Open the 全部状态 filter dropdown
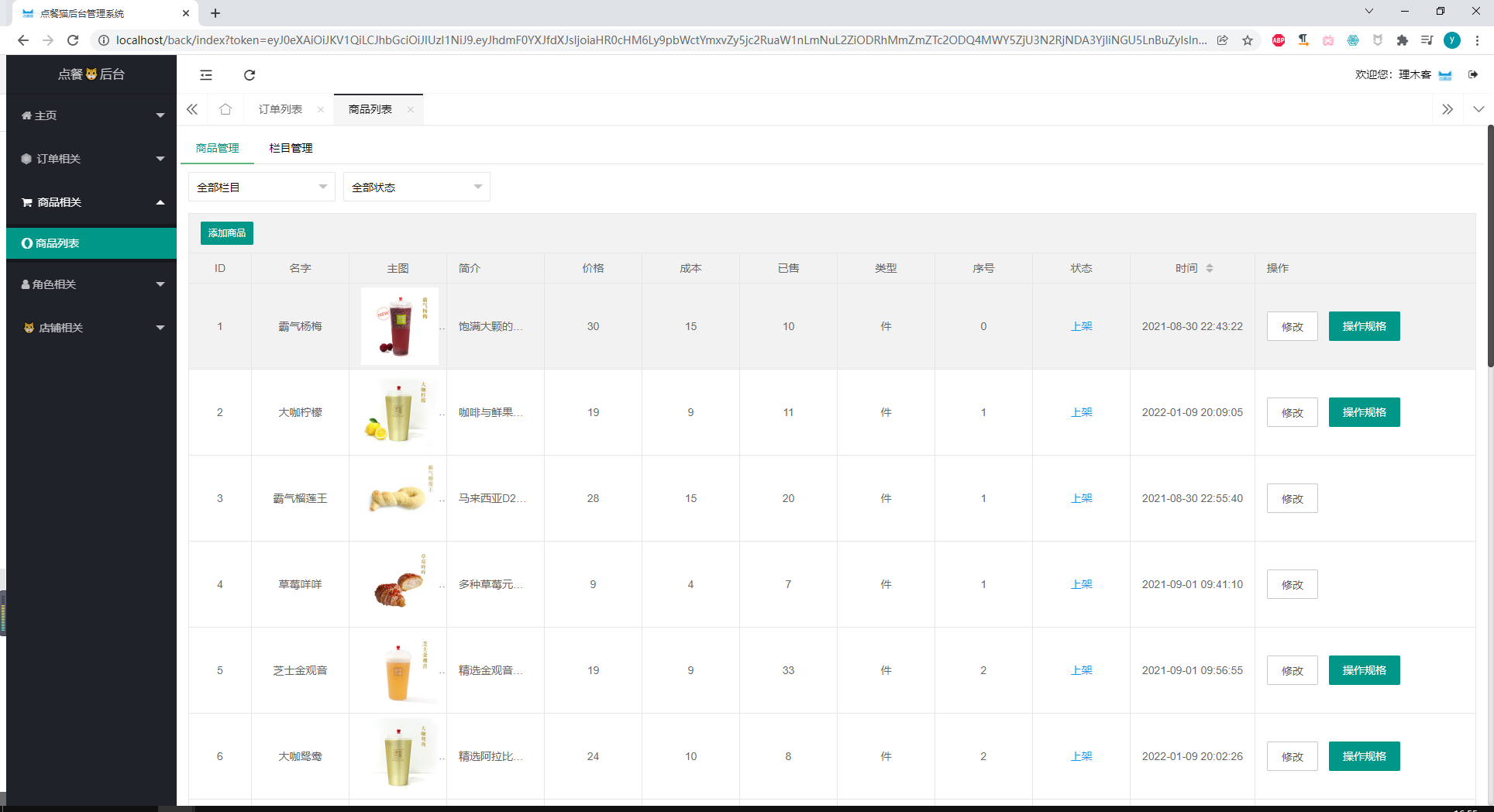This screenshot has width=1494, height=812. (417, 187)
